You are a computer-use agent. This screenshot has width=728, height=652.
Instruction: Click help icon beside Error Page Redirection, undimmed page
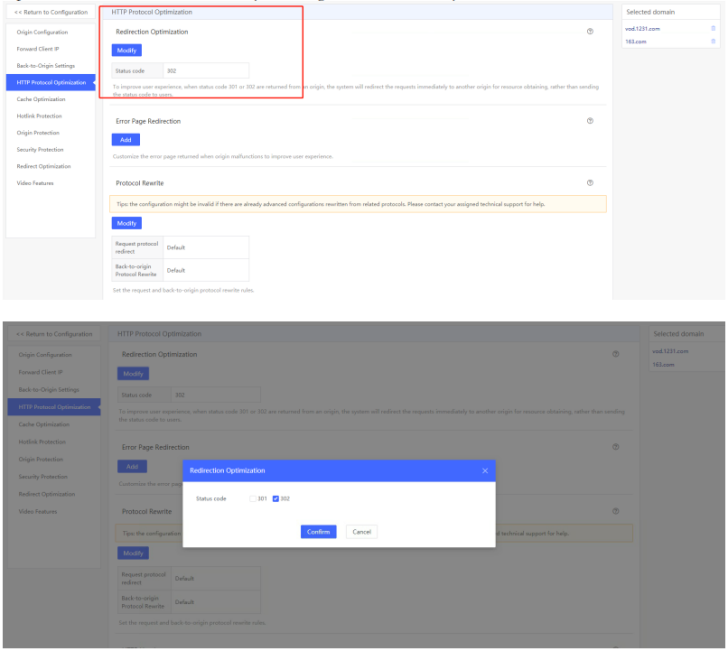tap(590, 121)
